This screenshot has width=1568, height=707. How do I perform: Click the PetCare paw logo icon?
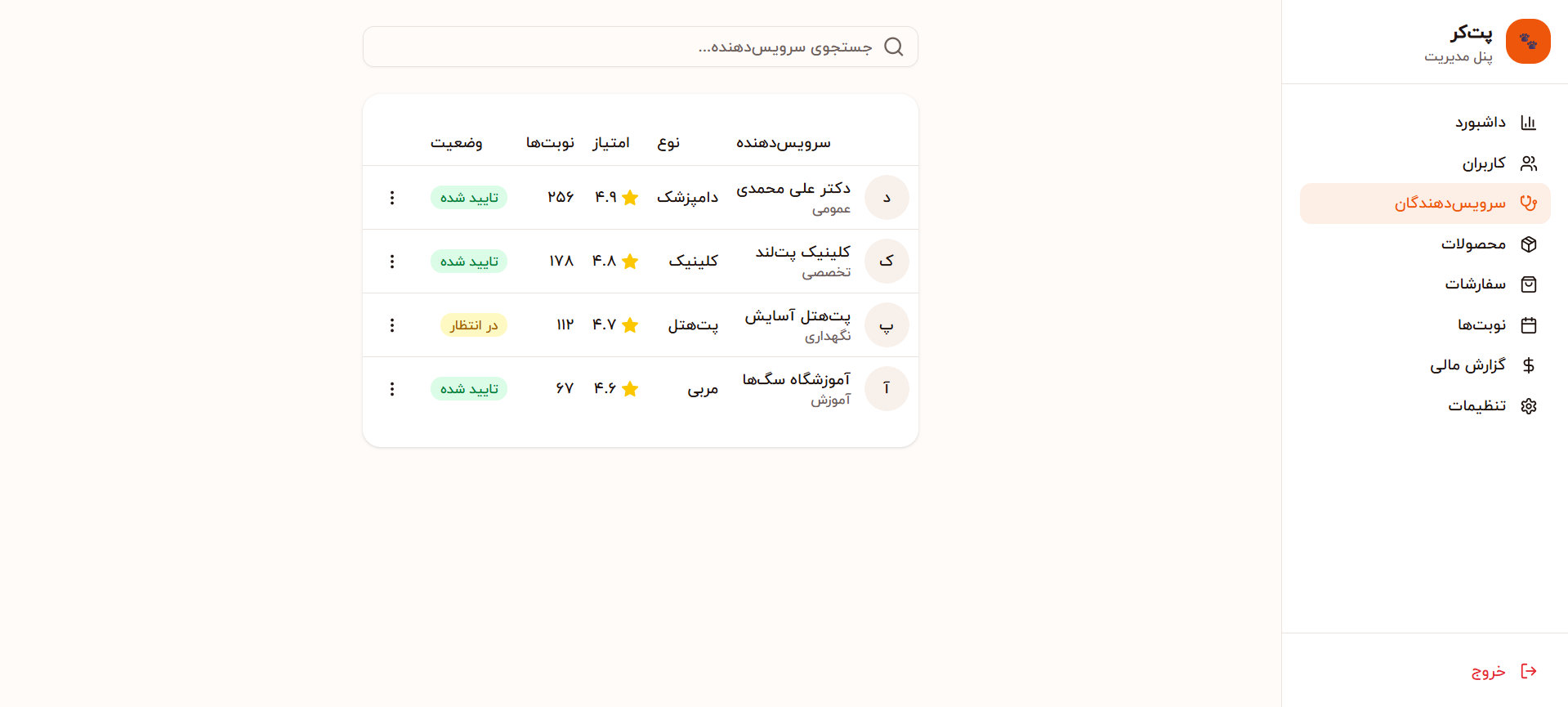click(x=1528, y=41)
